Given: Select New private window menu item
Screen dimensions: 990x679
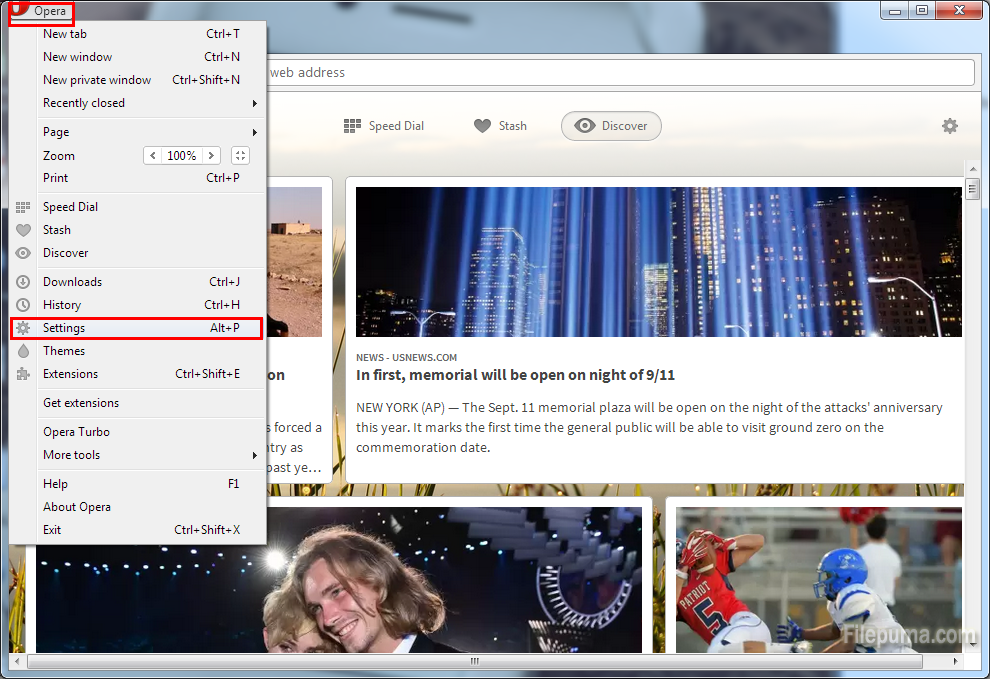Looking at the screenshot, I should tap(97, 80).
